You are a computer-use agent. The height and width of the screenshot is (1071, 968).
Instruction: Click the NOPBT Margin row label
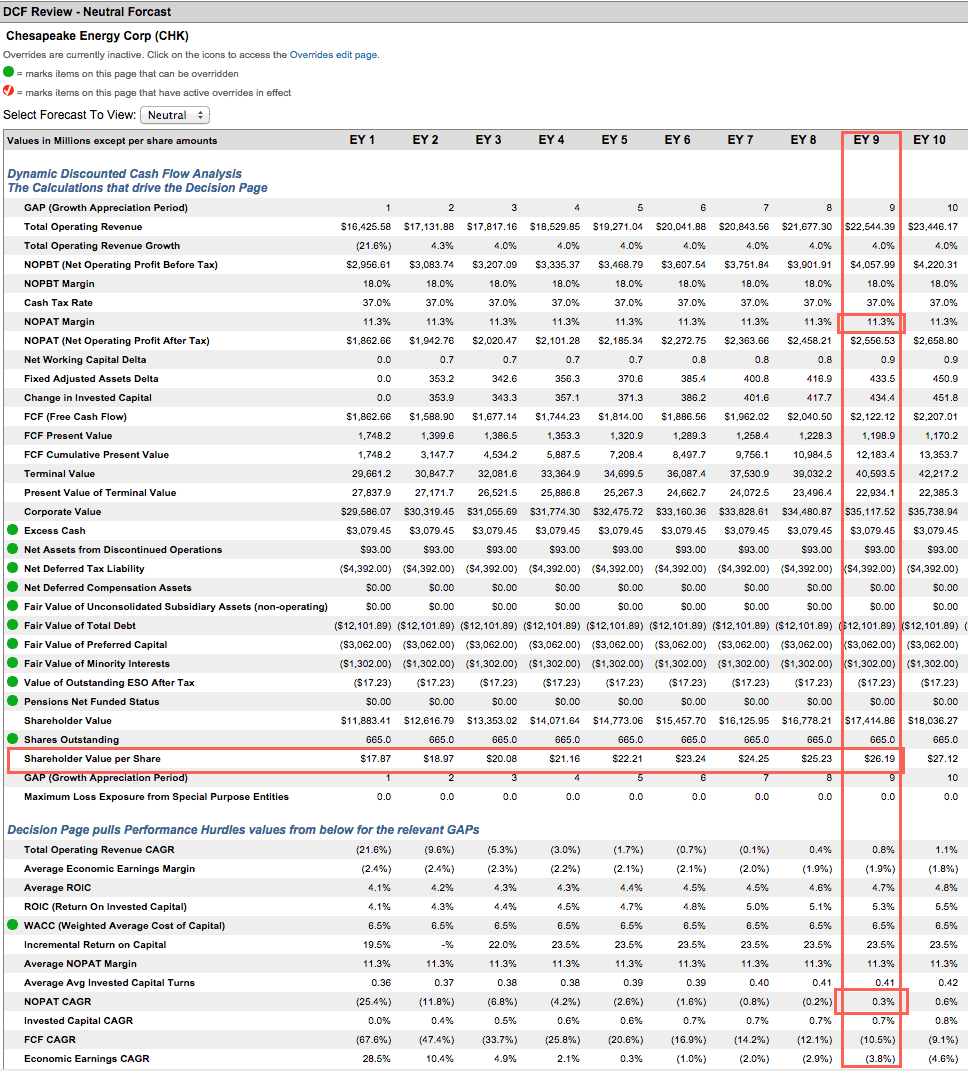(x=59, y=283)
